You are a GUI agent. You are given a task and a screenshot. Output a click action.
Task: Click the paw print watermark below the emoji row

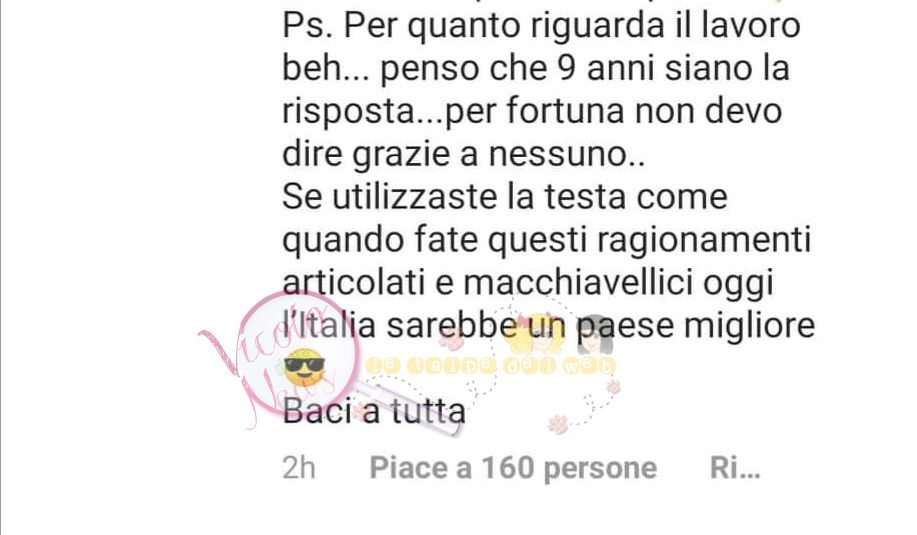click(x=557, y=423)
